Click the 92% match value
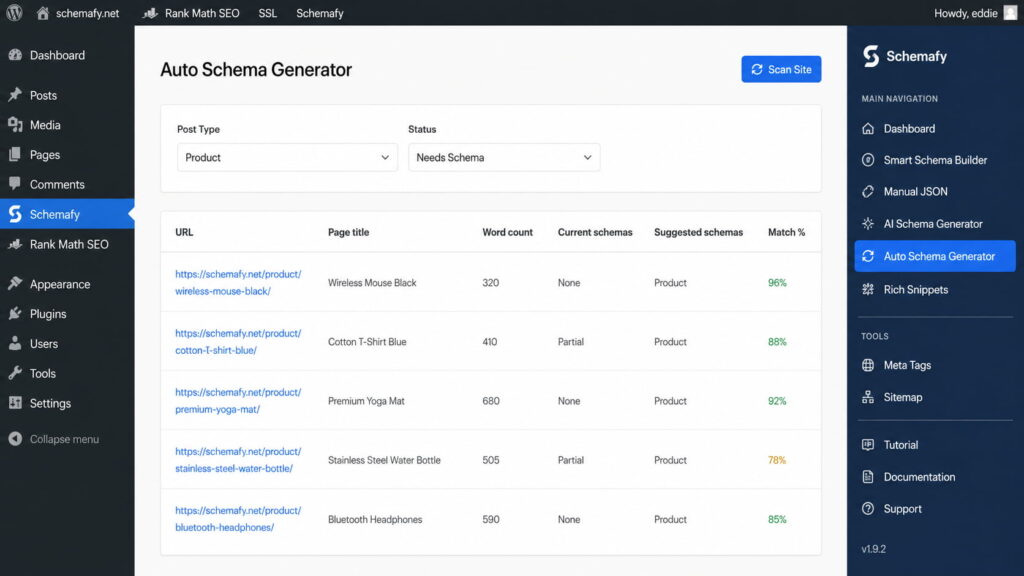This screenshot has width=1024, height=576. [x=777, y=401]
